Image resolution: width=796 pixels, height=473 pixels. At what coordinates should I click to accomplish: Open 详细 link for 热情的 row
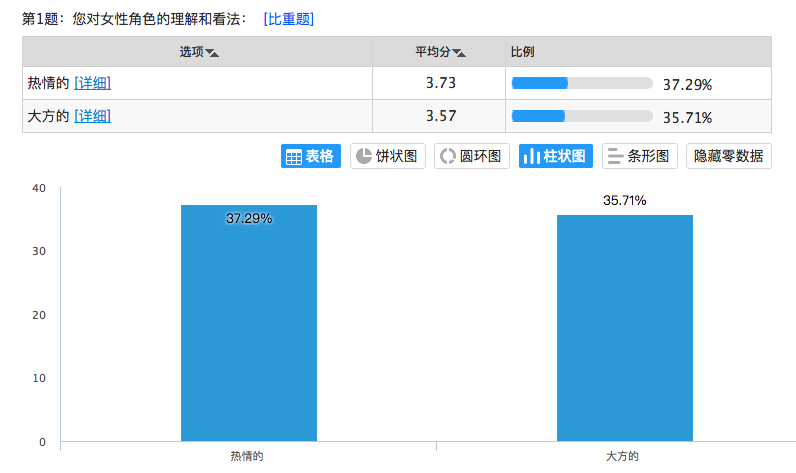[92, 83]
